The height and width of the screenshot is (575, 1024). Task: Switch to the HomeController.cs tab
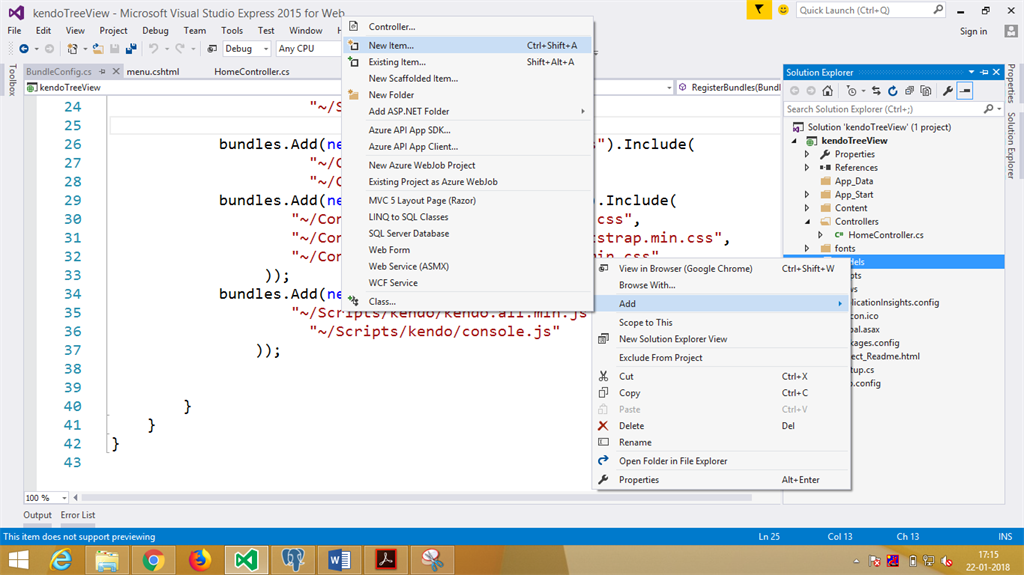[x=252, y=72]
